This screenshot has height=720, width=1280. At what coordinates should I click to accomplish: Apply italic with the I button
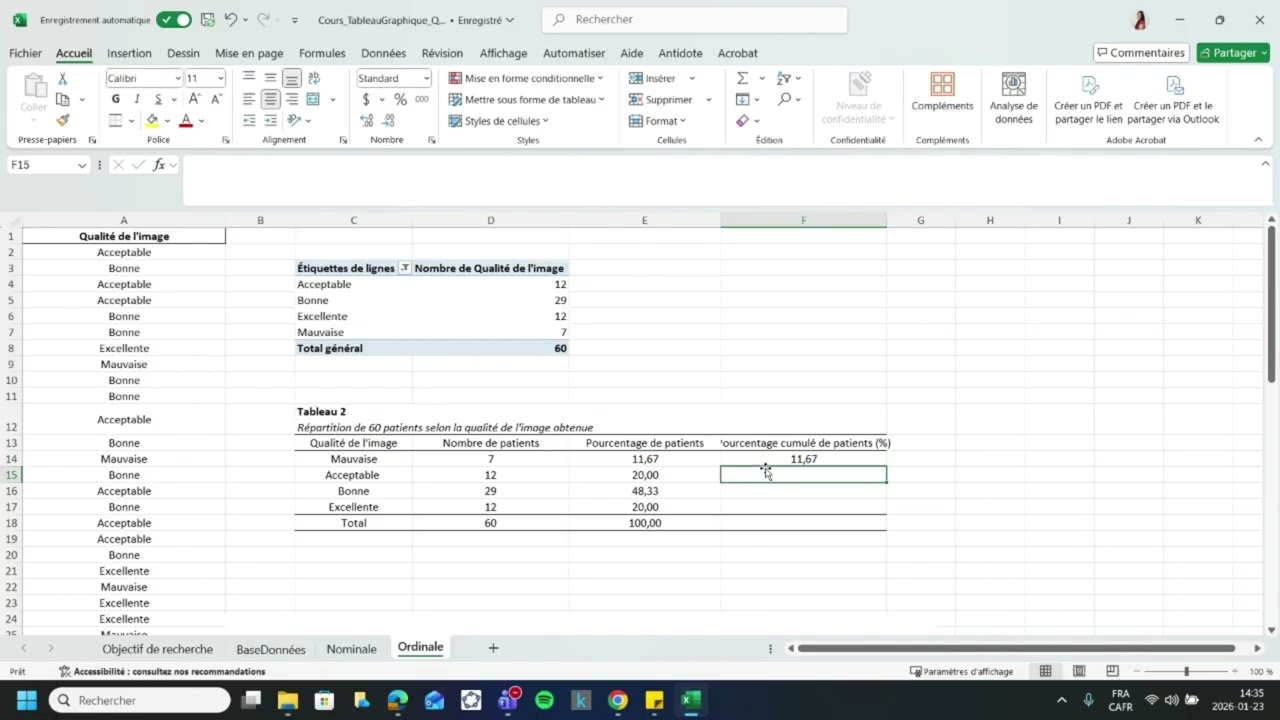point(137,99)
